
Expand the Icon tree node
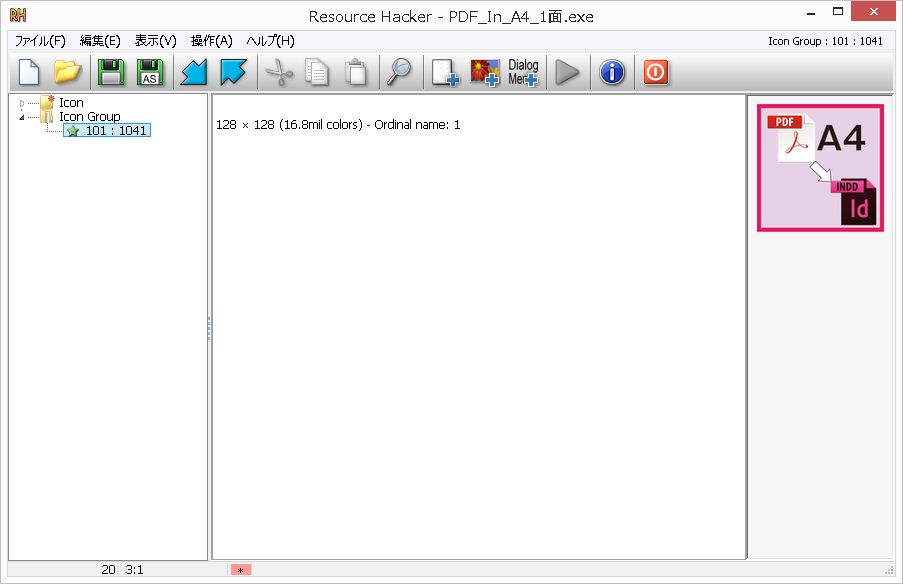[x=22, y=104]
